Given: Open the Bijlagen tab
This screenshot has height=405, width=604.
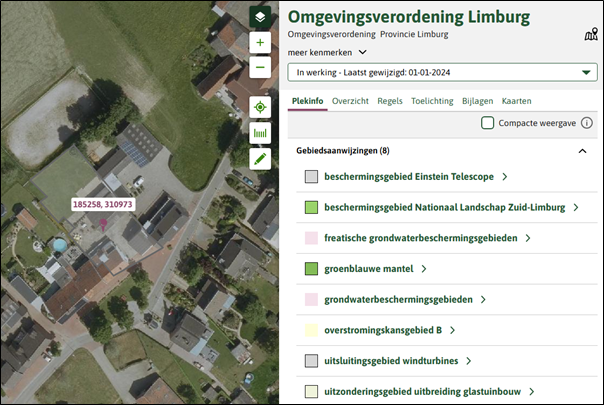Looking at the screenshot, I should pyautogui.click(x=477, y=101).
